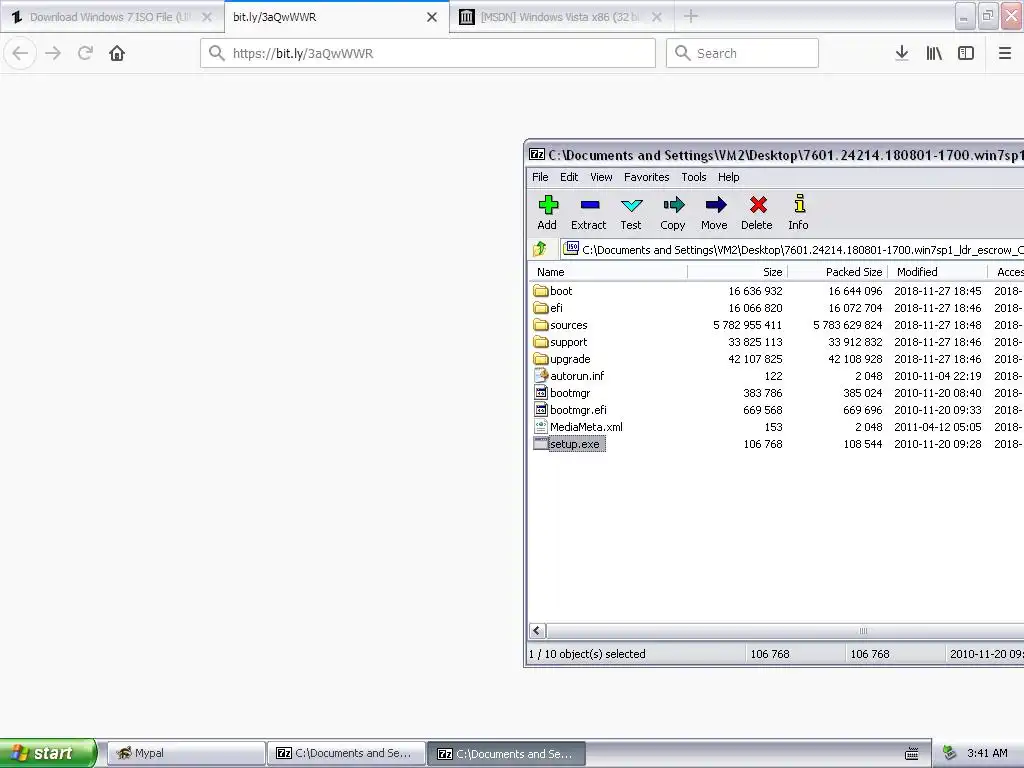Click the Extract toolbar icon
Image resolution: width=1024 pixels, height=768 pixels.
588,212
